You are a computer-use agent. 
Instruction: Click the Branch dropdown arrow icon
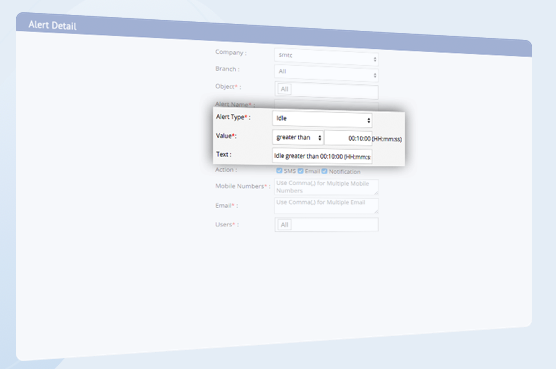375,76
